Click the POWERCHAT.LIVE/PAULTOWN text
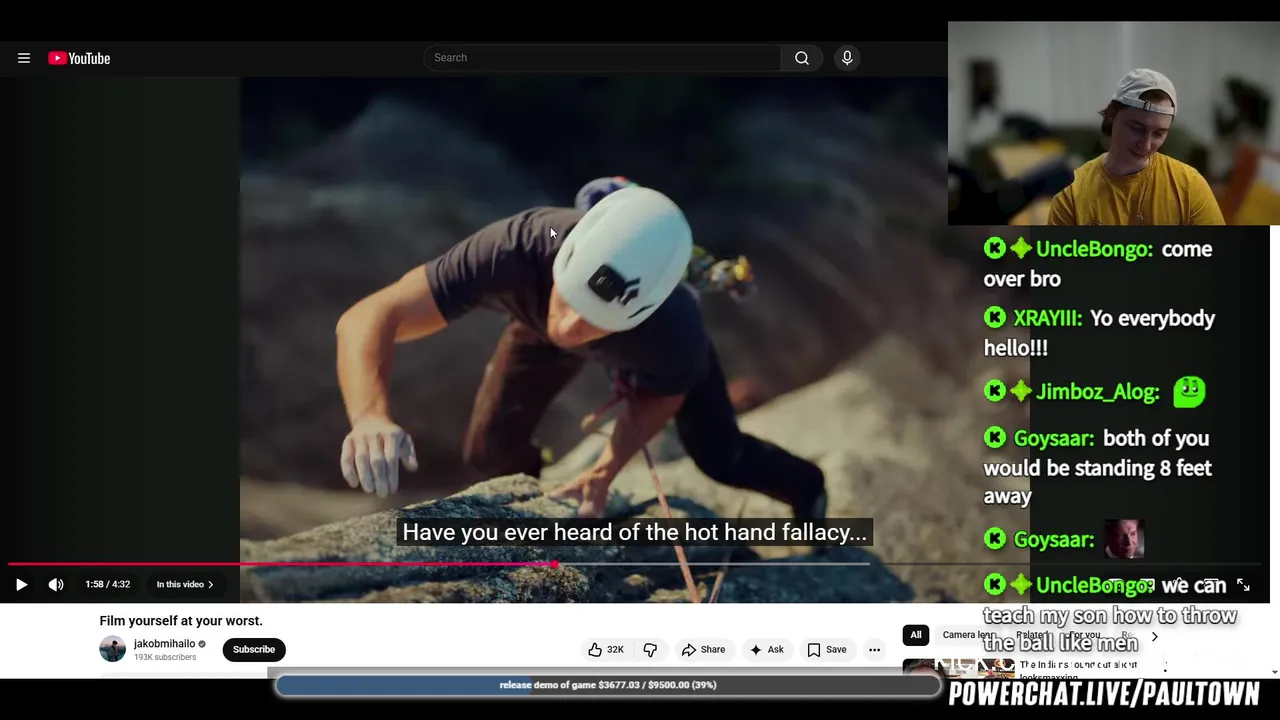 point(1104,694)
